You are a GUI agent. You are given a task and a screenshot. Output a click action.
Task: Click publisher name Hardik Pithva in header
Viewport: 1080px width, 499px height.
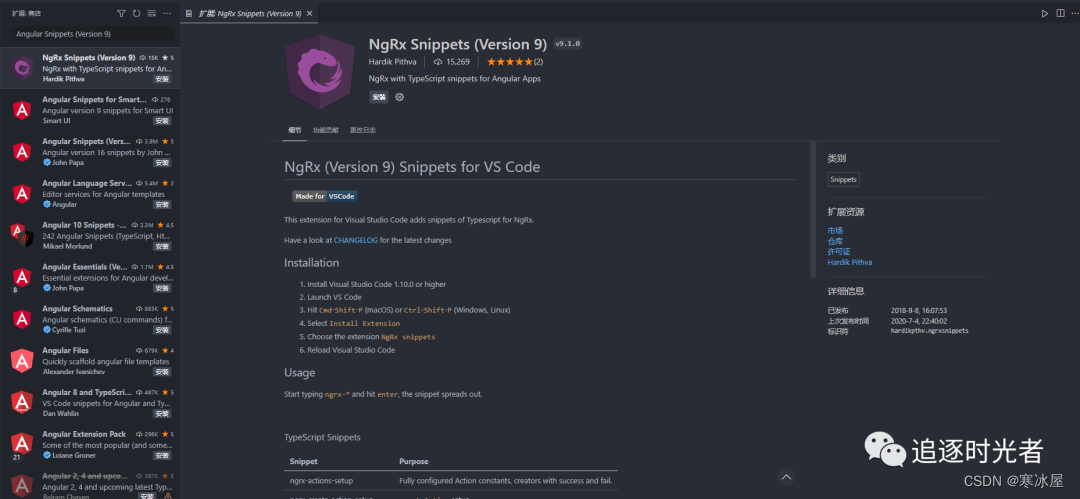393,62
